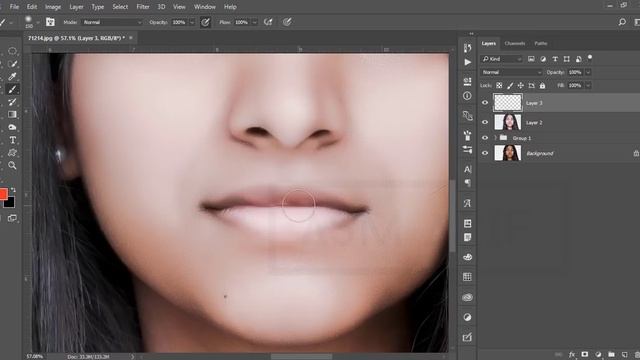This screenshot has width=640, height=360.
Task: Open the brush preset picker arrow
Action: pyautogui.click(x=38, y=22)
